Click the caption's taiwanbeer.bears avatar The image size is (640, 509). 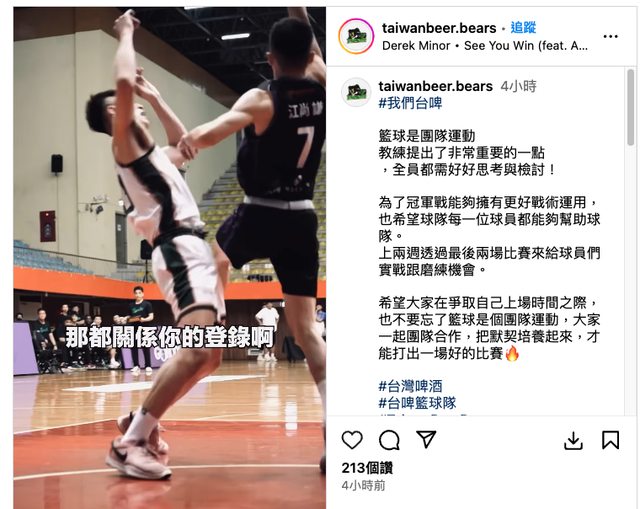pos(356,92)
